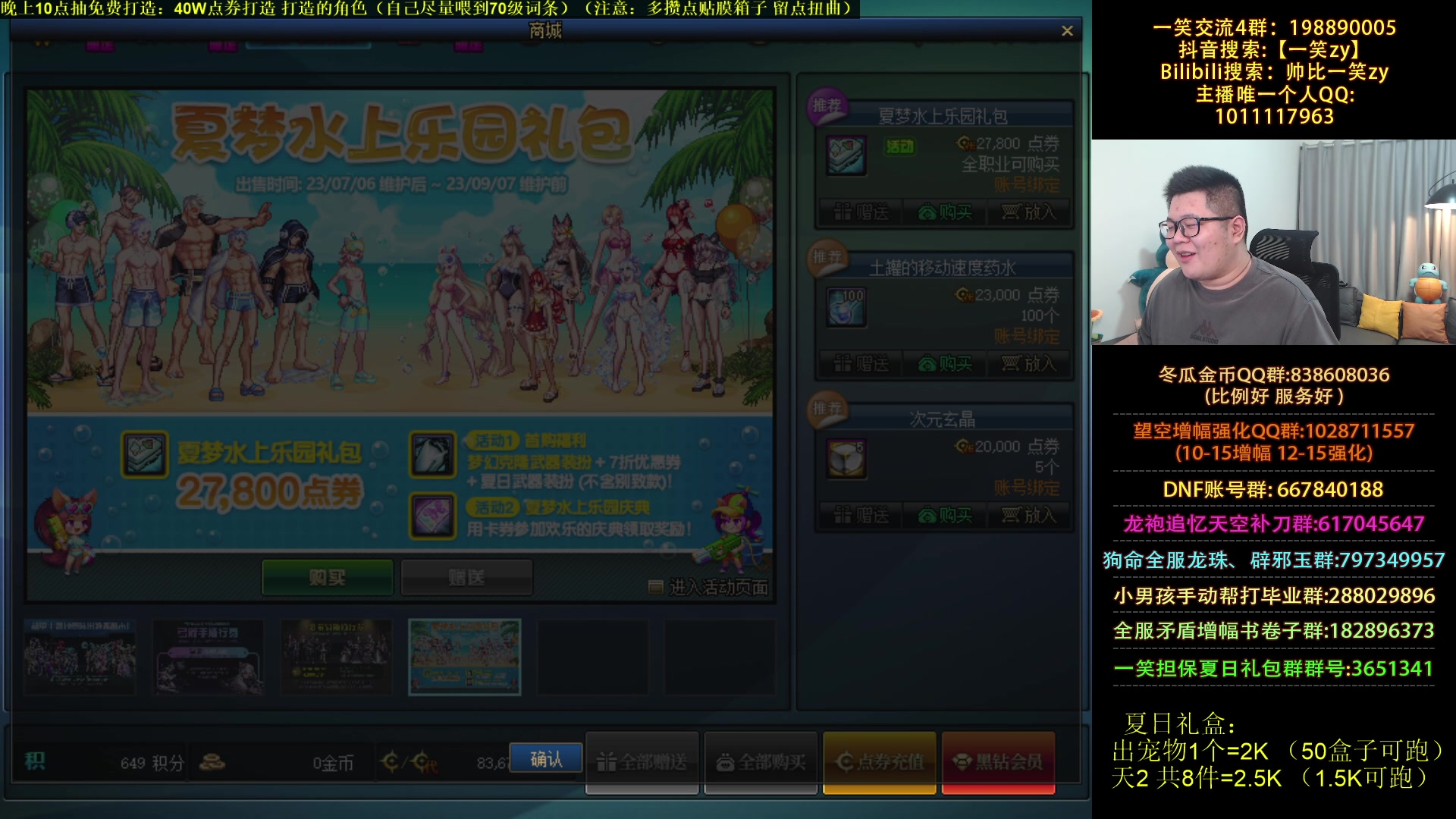The image size is (1456, 819).
Task: Select the second banner thumbnail 已经手排行榜
Action: 208,657
